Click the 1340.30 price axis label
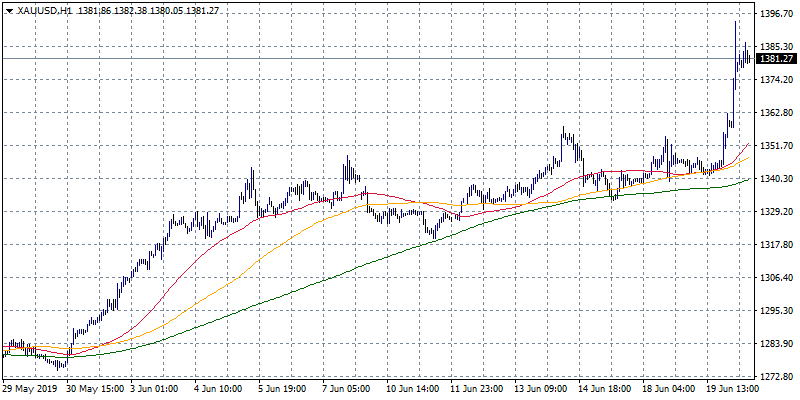This screenshot has width=800, height=400. [x=776, y=179]
